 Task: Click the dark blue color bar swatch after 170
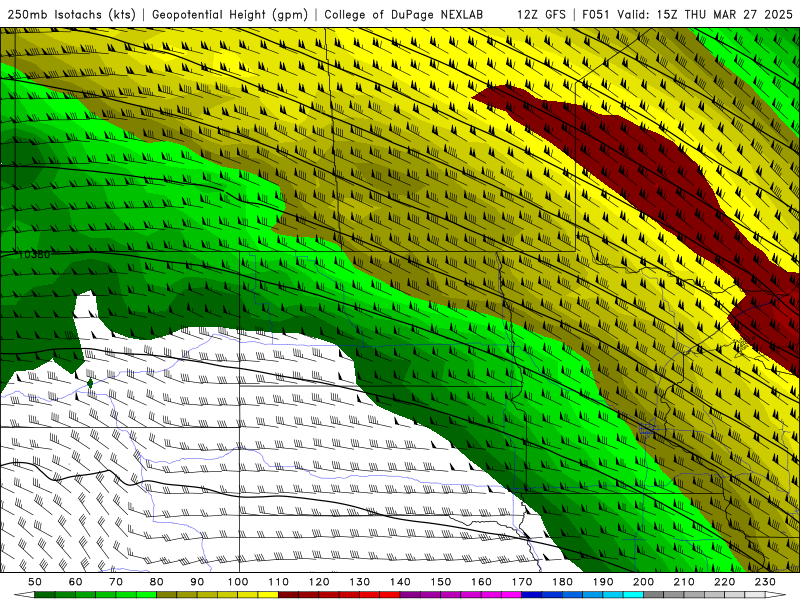tap(532, 595)
